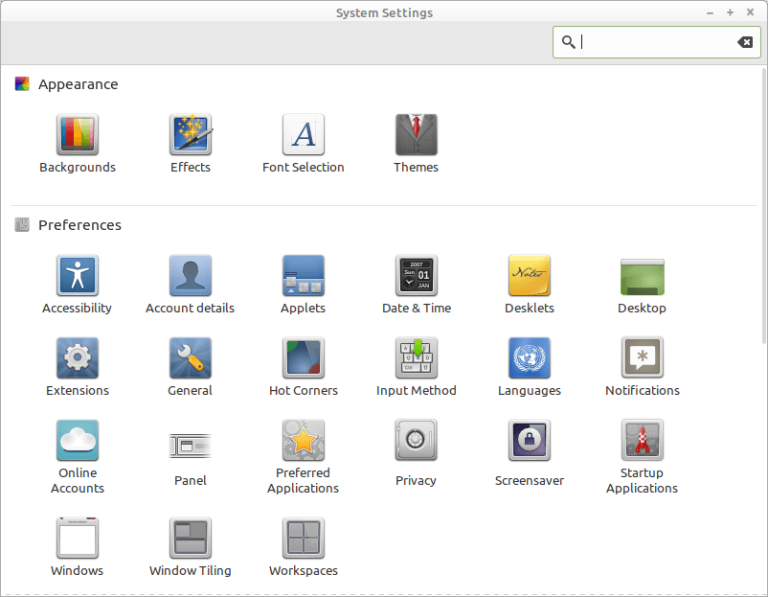Open Accessibility preferences

coord(77,275)
